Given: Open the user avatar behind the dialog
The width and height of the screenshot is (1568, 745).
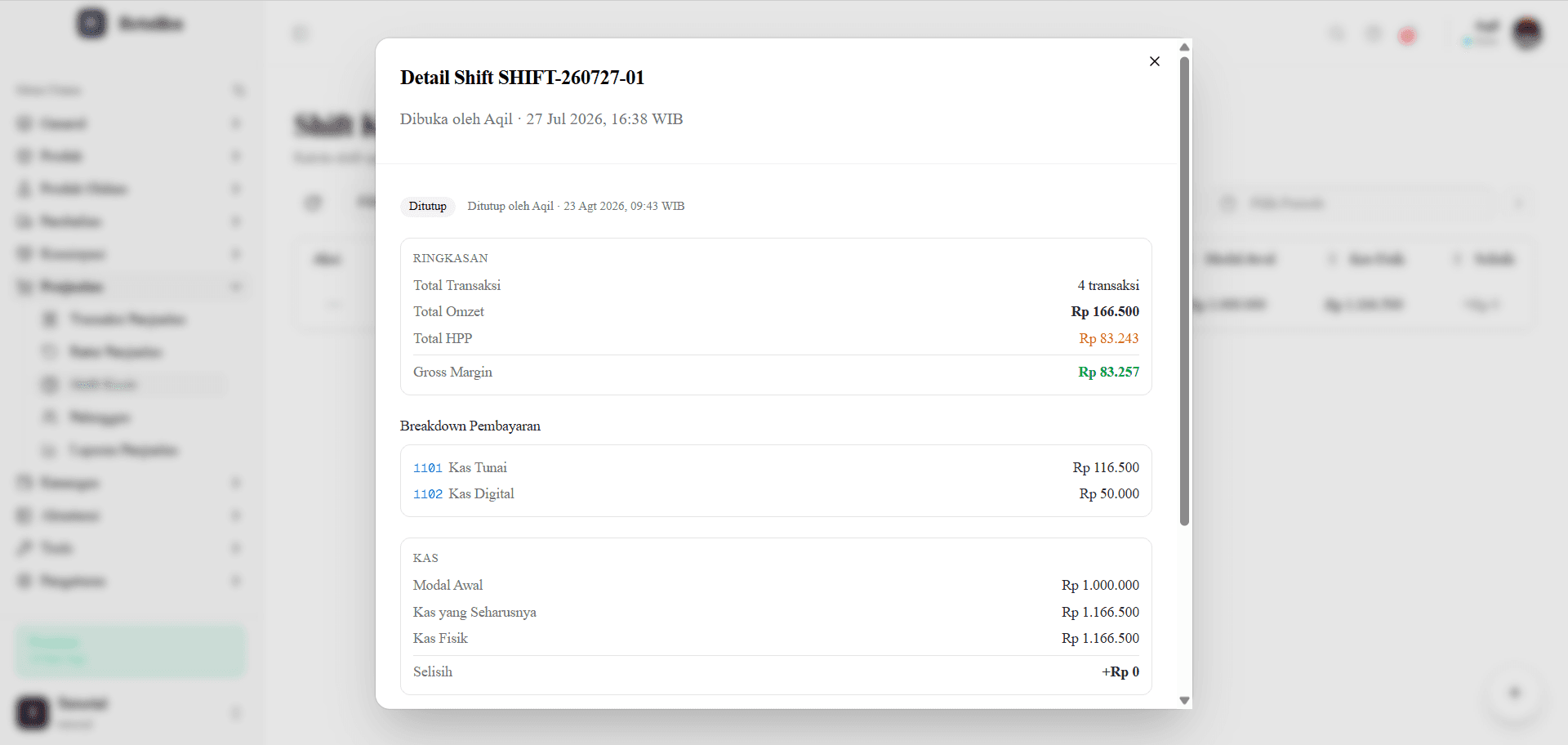Looking at the screenshot, I should 1526,33.
